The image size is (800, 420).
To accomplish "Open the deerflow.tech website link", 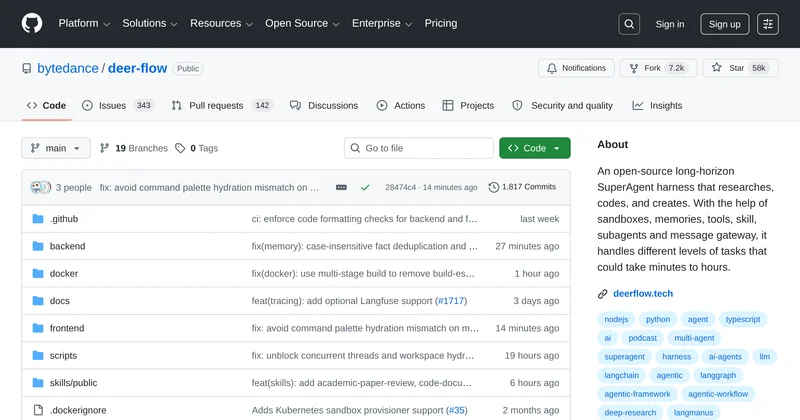I will point(643,294).
